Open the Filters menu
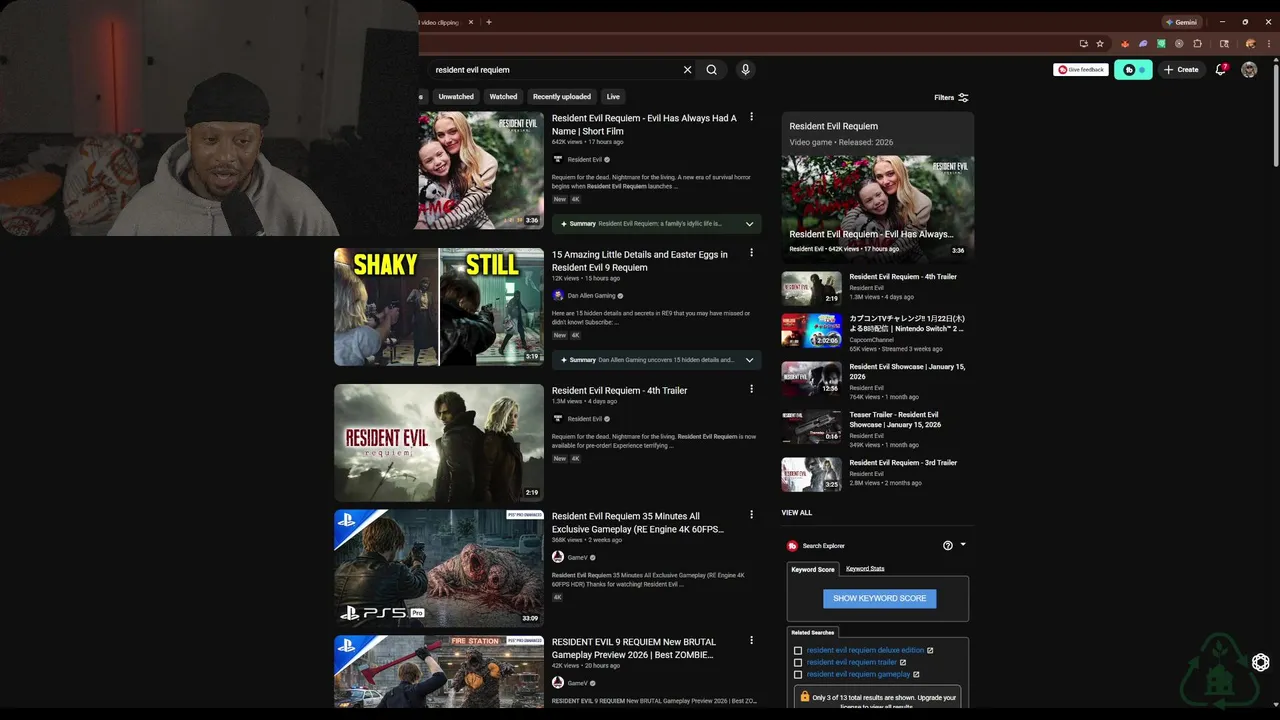This screenshot has height=720, width=1280. pyautogui.click(x=951, y=97)
